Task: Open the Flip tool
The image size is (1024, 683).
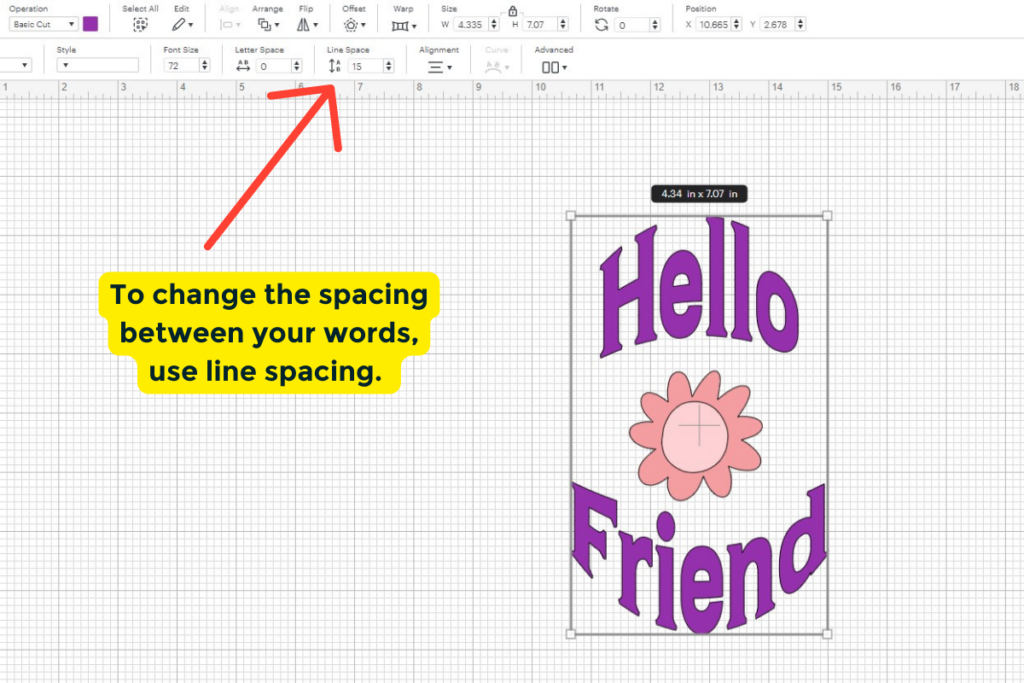Action: coord(303,24)
